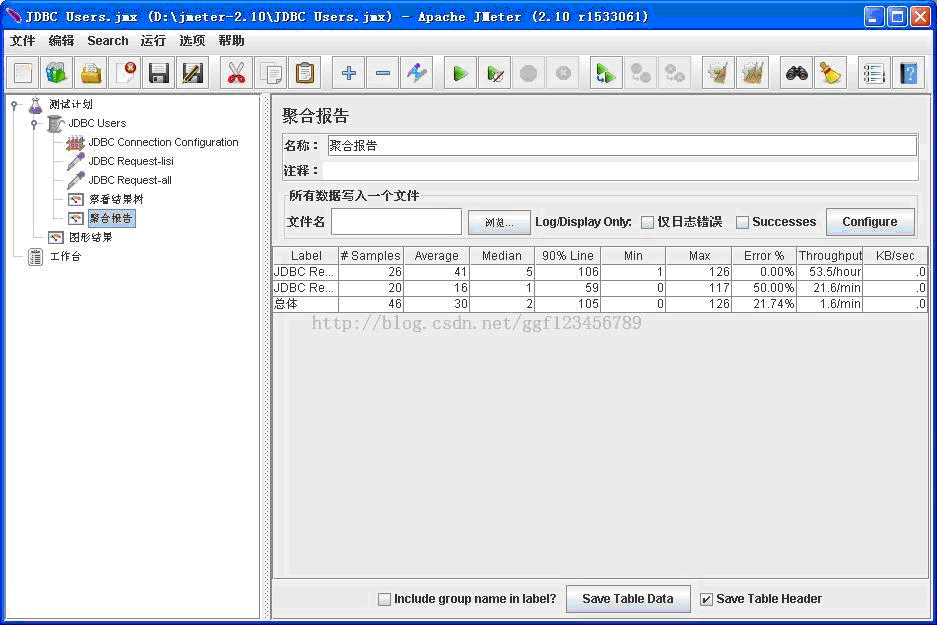Expand all nodes with plus icon
The width and height of the screenshot is (937, 625).
point(348,73)
